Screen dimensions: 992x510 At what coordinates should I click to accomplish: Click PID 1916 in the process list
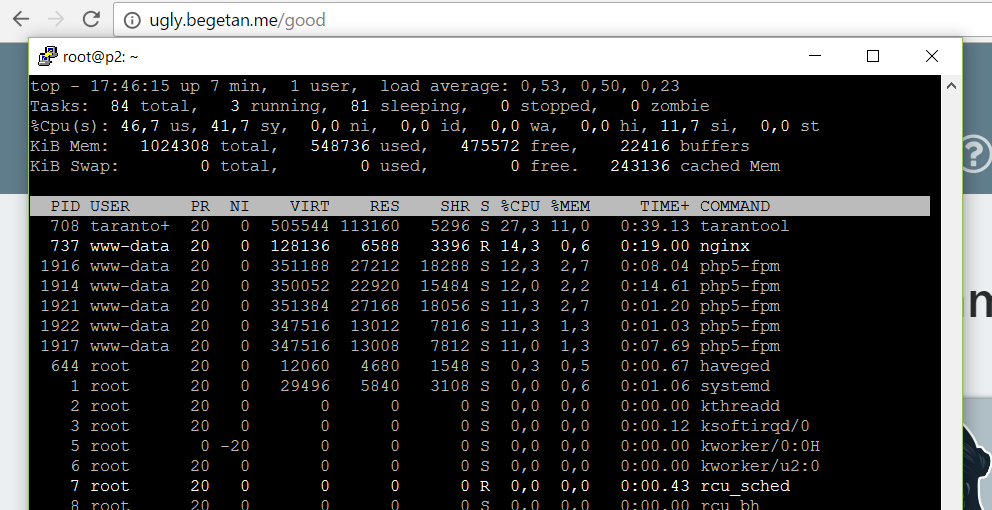60,266
